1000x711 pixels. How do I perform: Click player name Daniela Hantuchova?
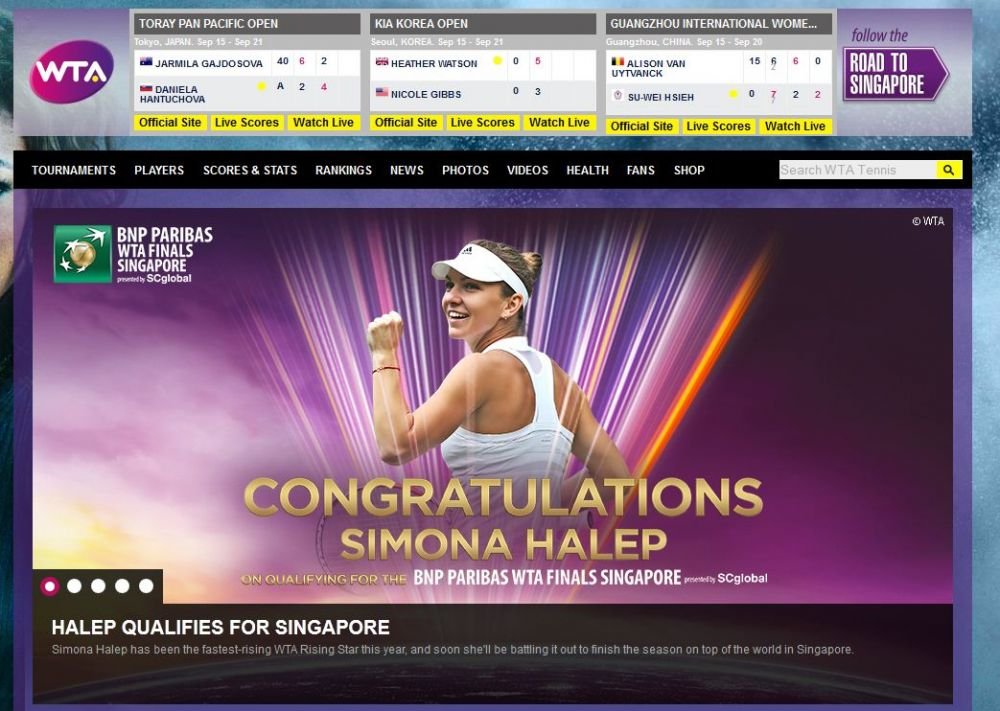pyautogui.click(x=172, y=94)
